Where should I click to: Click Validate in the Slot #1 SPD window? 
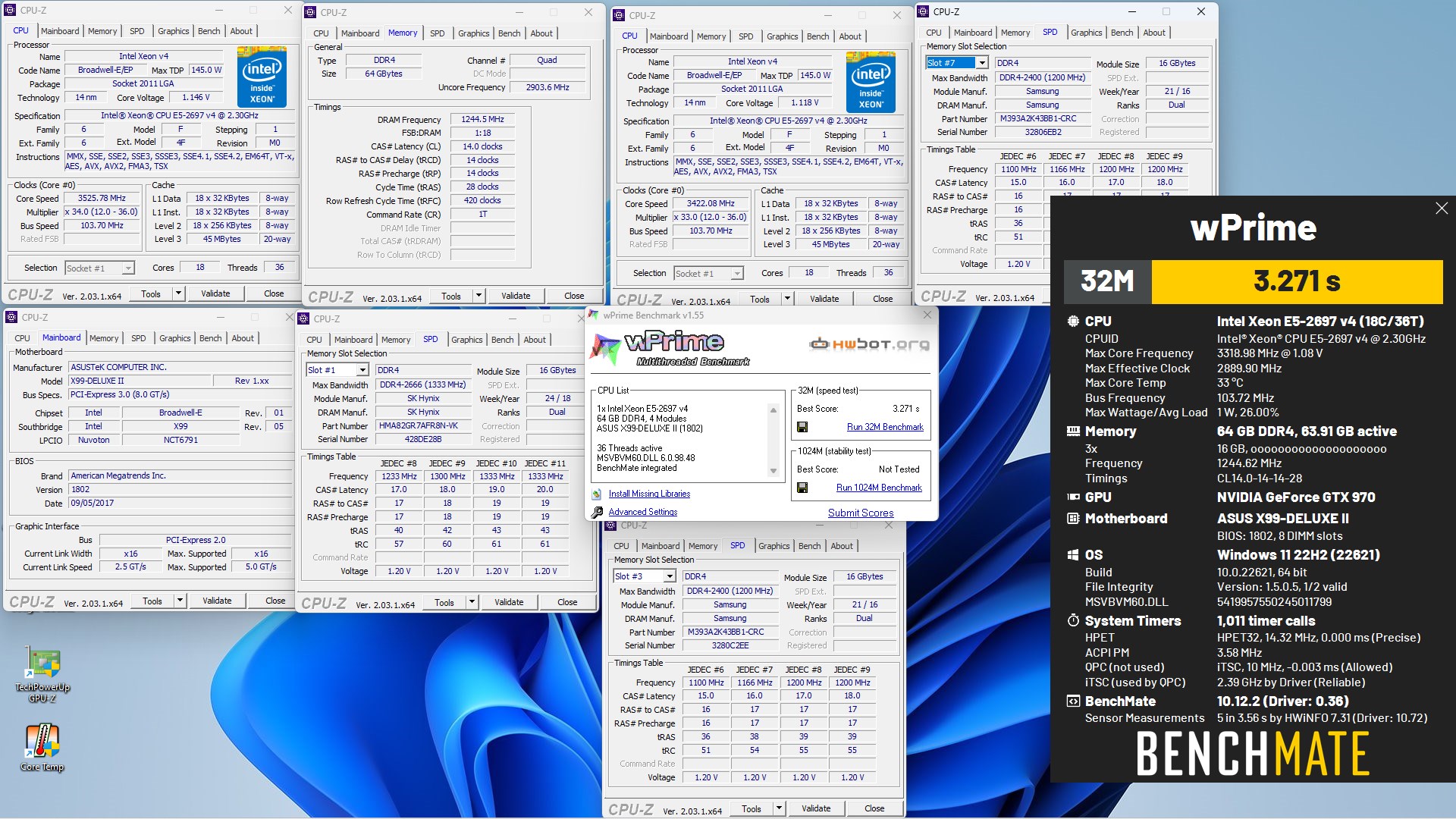509,602
